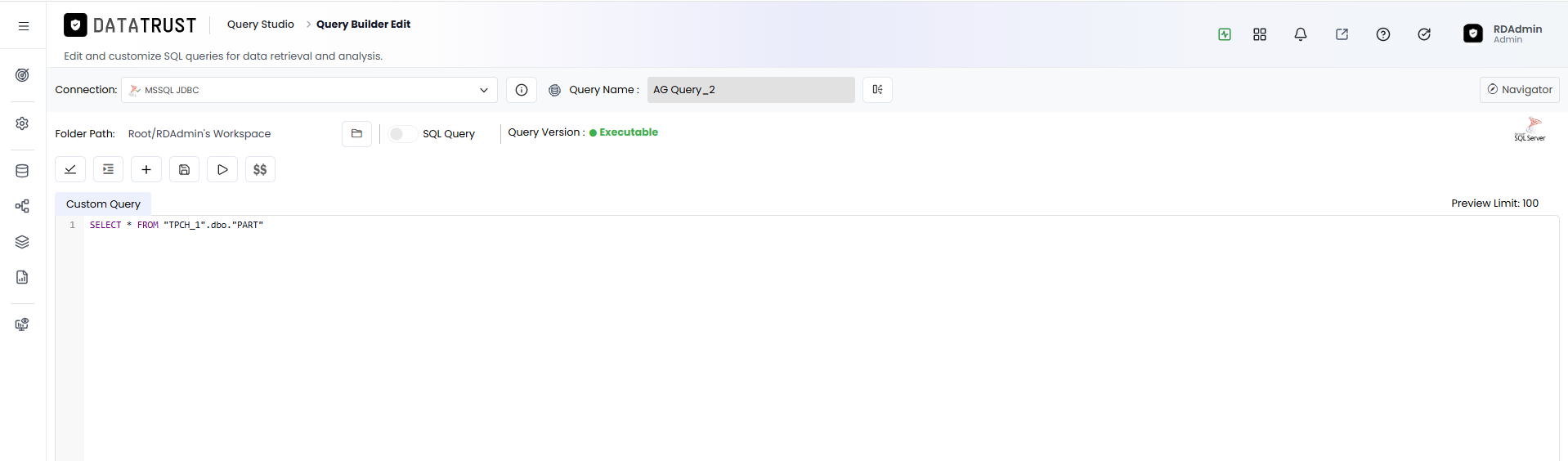Screen dimensions: 1568x461
Task: Open the target icon in sidebar
Action: click(x=22, y=75)
